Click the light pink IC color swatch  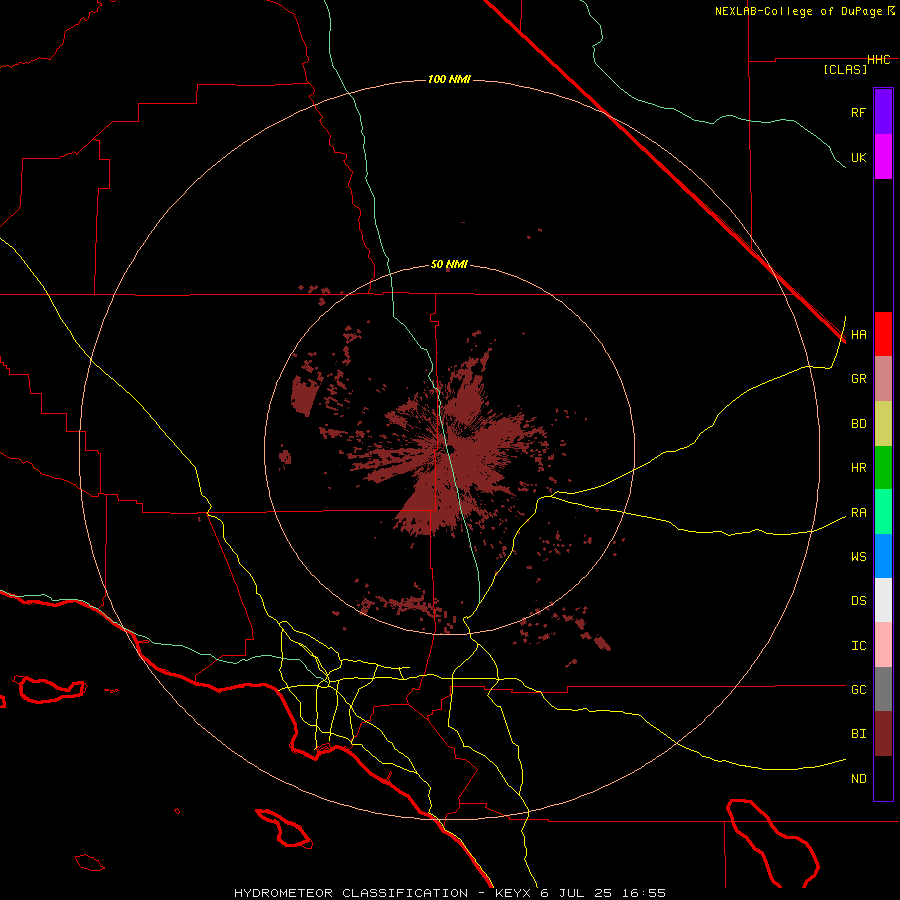[883, 645]
